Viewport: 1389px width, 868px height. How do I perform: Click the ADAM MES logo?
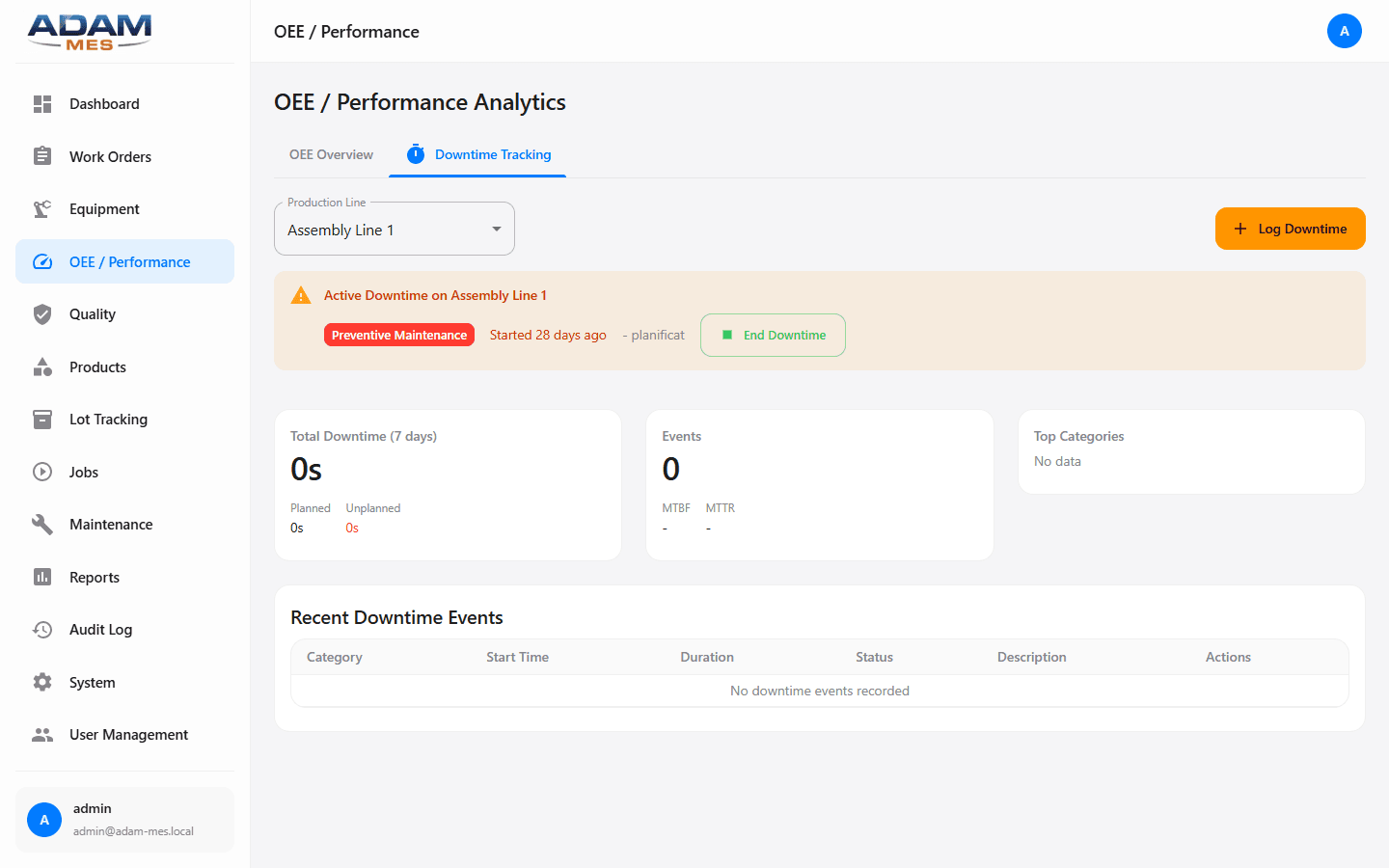pyautogui.click(x=89, y=32)
